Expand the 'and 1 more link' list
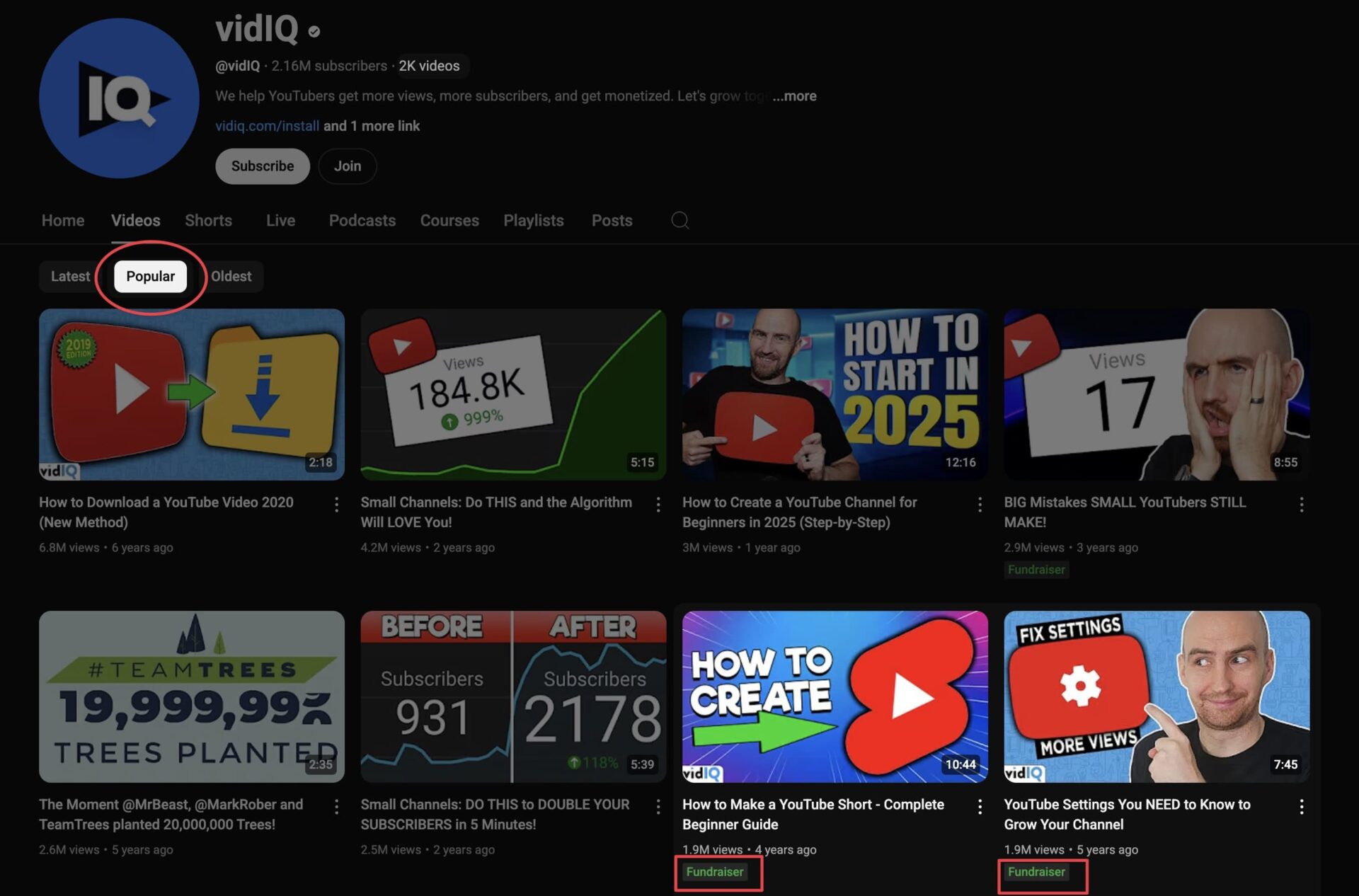The width and height of the screenshot is (1359, 896). 372,126
